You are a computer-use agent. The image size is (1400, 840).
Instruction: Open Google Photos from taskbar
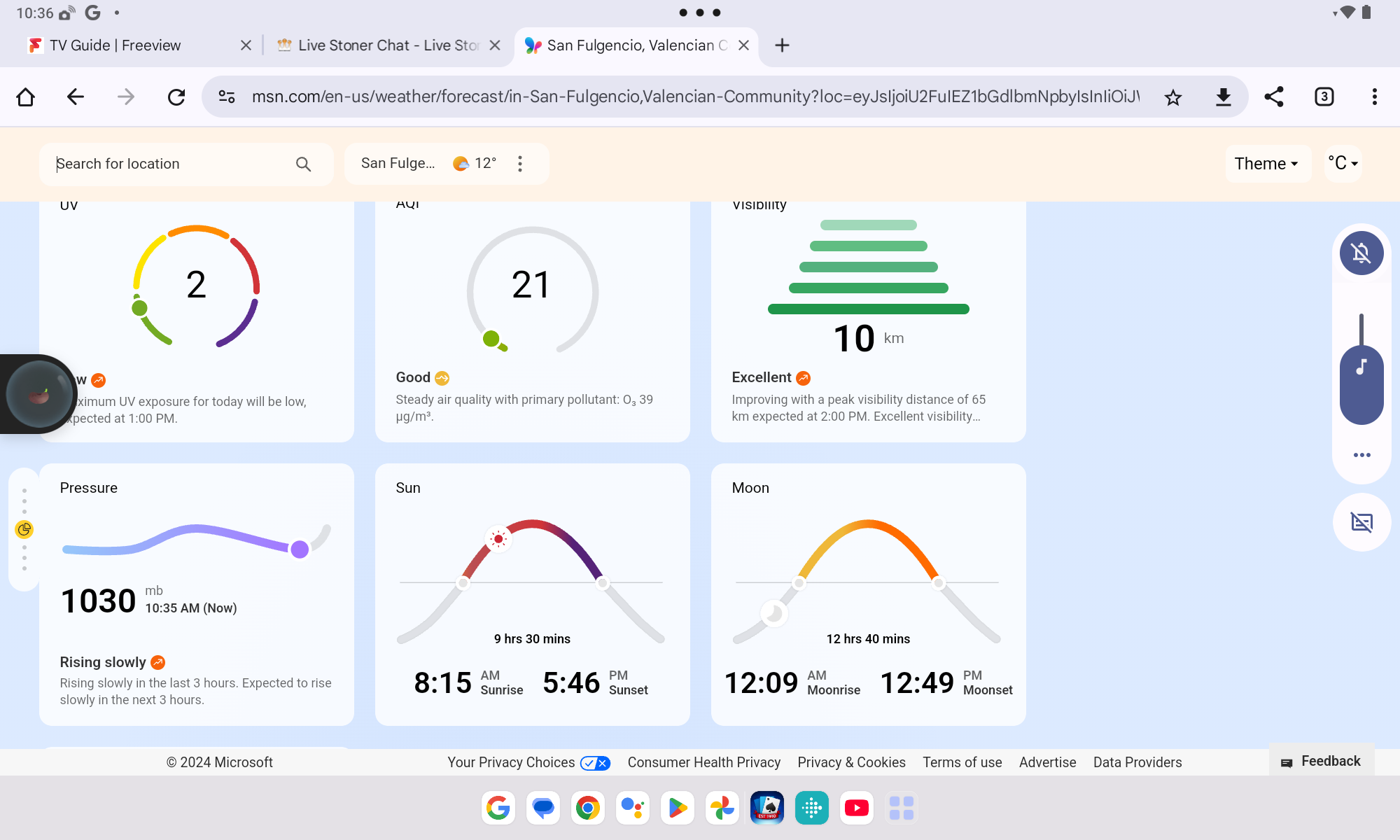click(x=722, y=808)
